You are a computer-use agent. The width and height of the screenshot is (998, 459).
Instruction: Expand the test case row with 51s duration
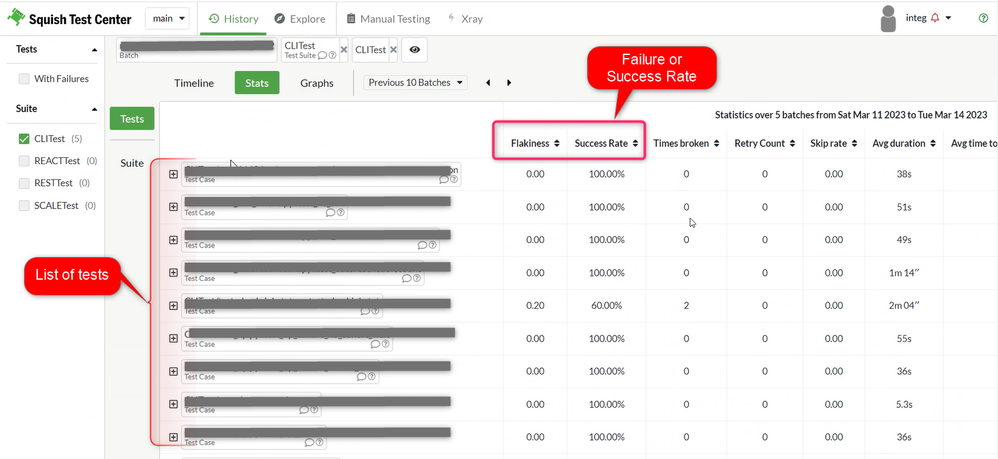(x=173, y=207)
